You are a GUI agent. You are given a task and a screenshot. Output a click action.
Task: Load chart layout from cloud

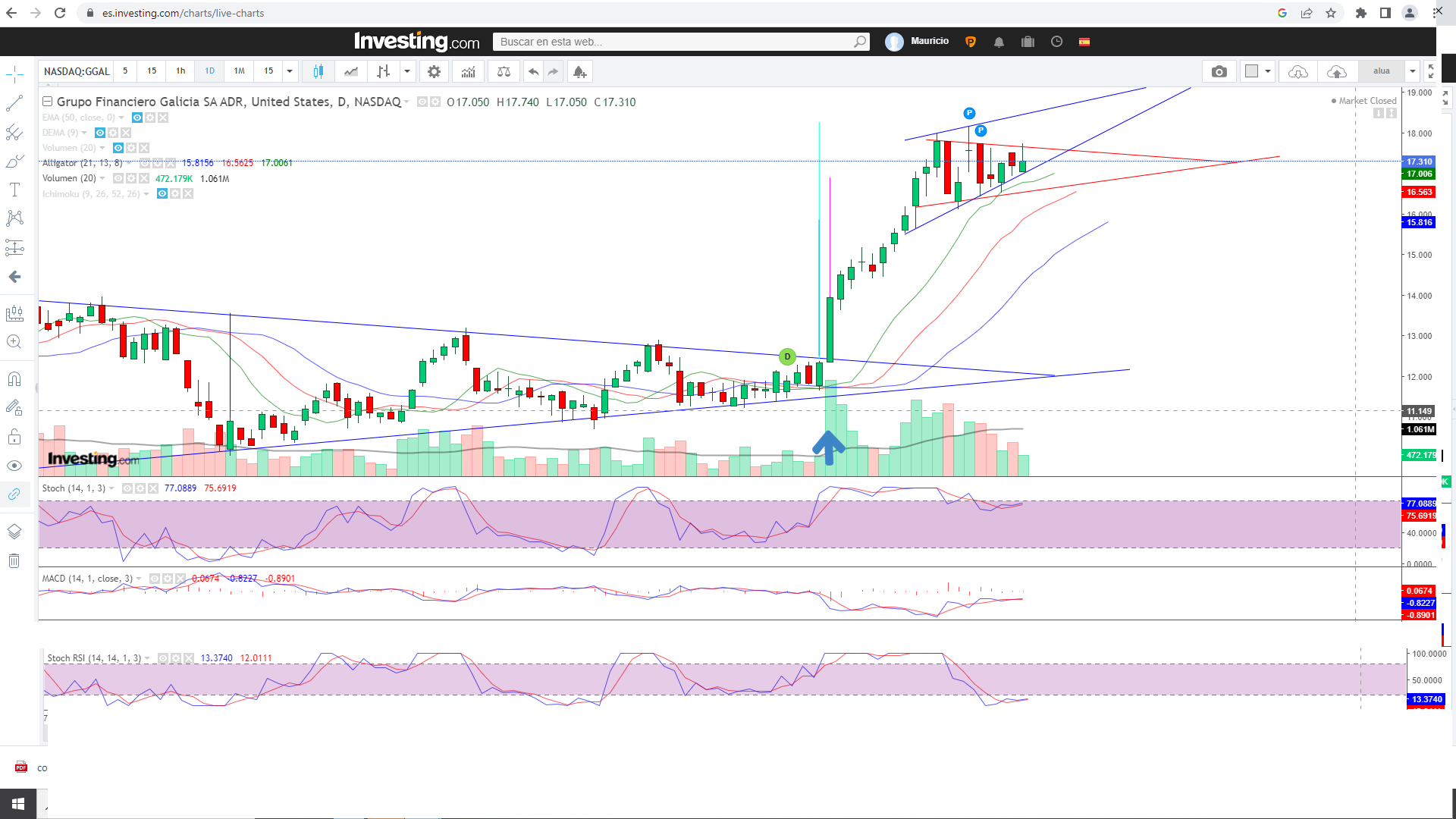[x=1298, y=71]
